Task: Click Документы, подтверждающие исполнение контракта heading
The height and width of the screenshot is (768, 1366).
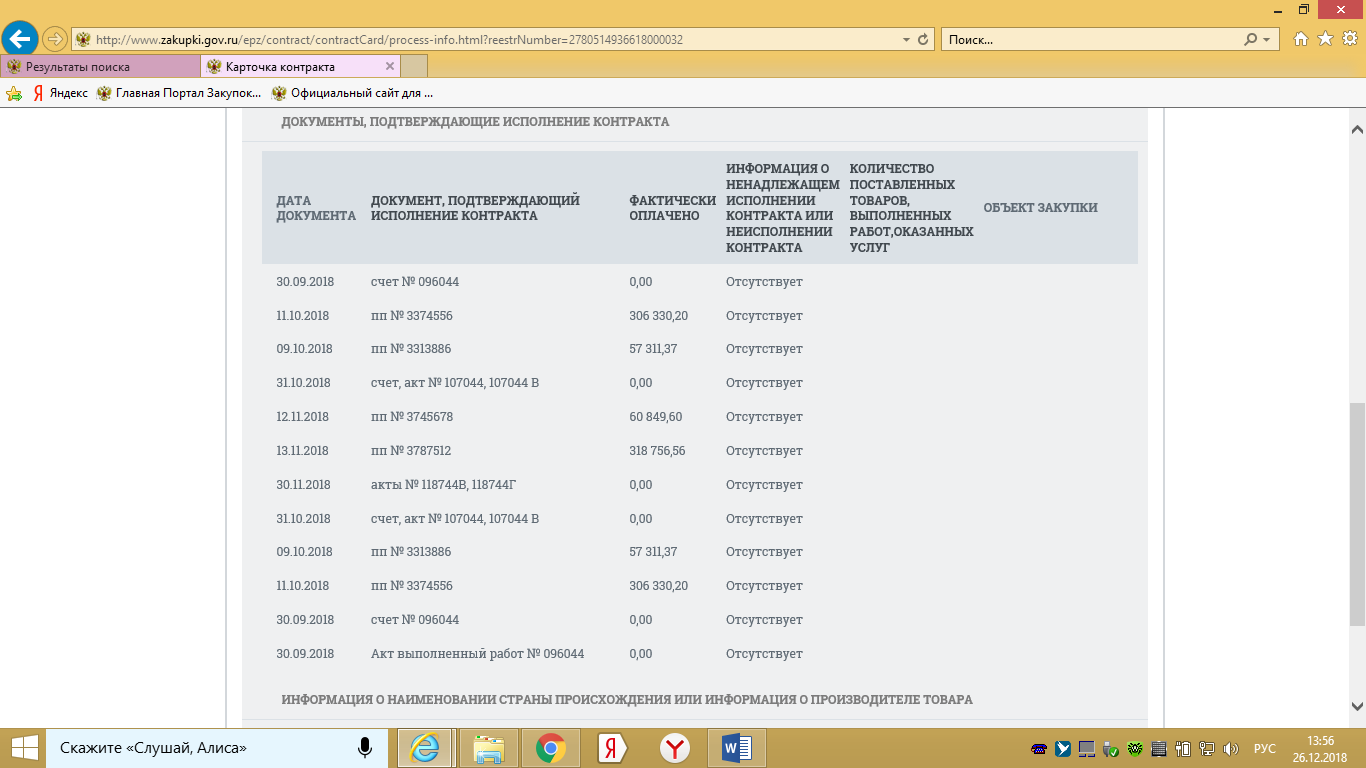Action: click(x=475, y=122)
